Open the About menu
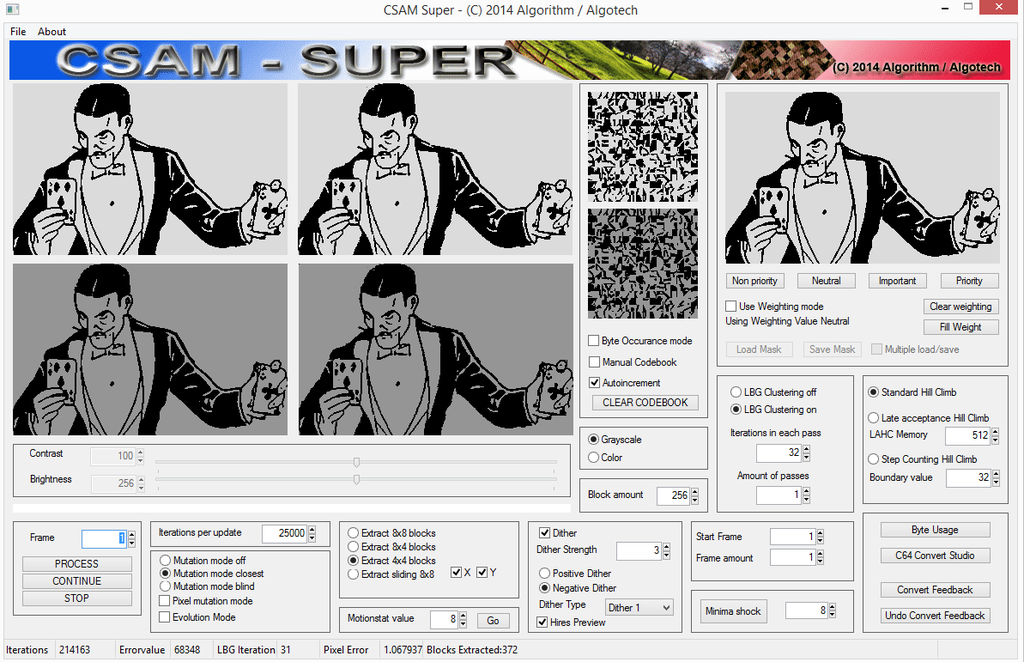The width and height of the screenshot is (1024, 662). coord(52,32)
